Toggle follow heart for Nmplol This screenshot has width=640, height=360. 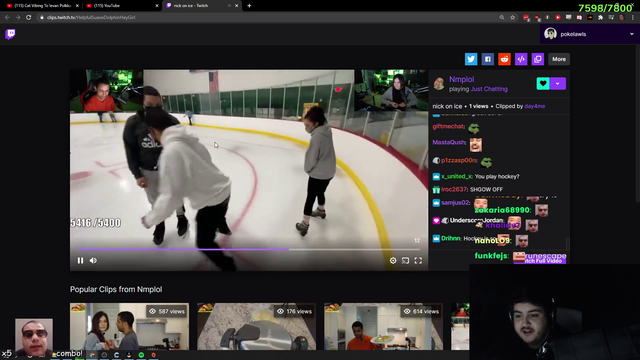click(543, 83)
